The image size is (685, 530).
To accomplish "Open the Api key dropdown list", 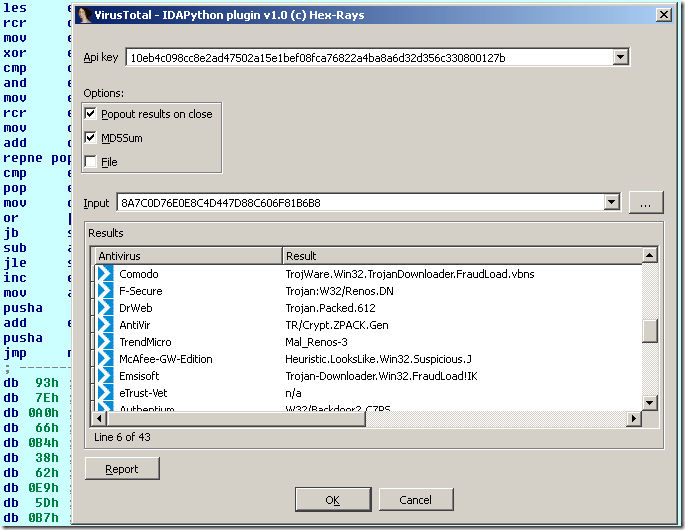I will [x=620, y=57].
